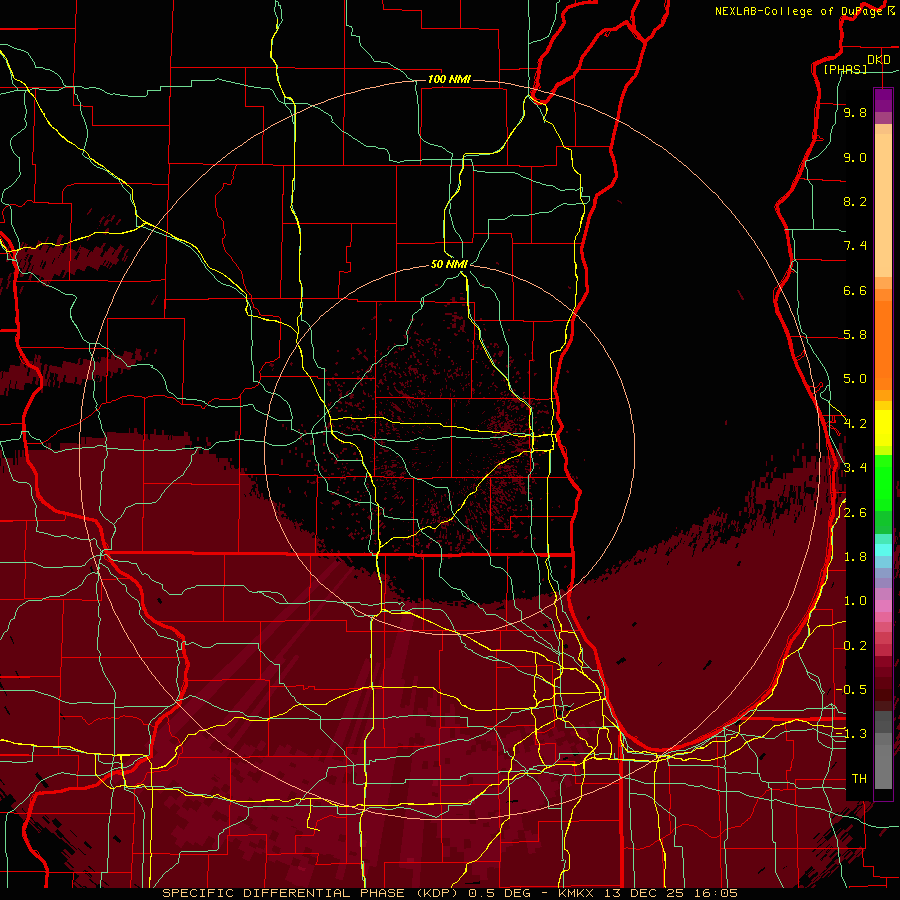The height and width of the screenshot is (900, 900).
Task: Click the 1.8 scale value
Action: tap(855, 557)
